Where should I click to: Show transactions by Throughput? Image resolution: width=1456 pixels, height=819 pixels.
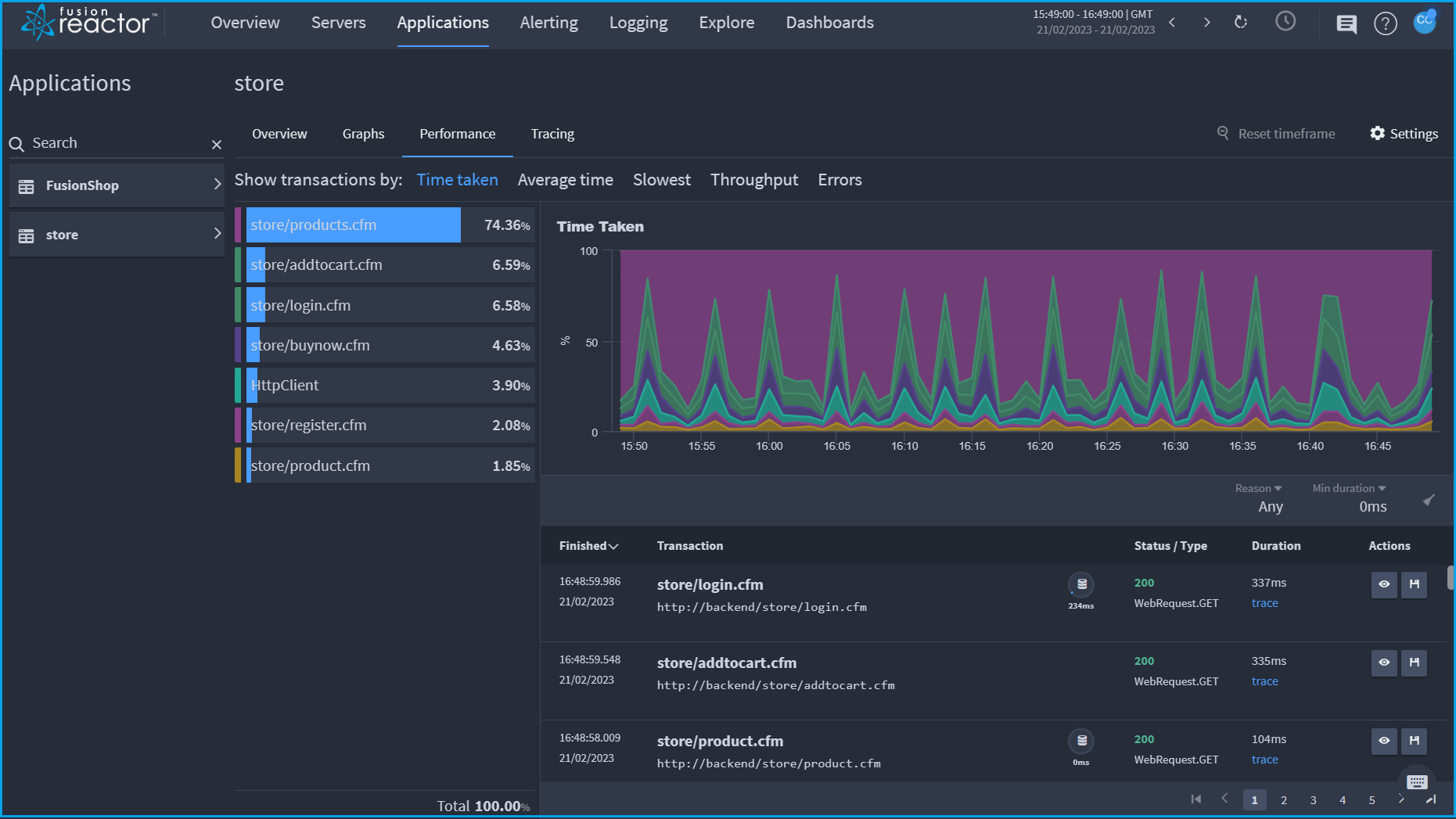754,180
